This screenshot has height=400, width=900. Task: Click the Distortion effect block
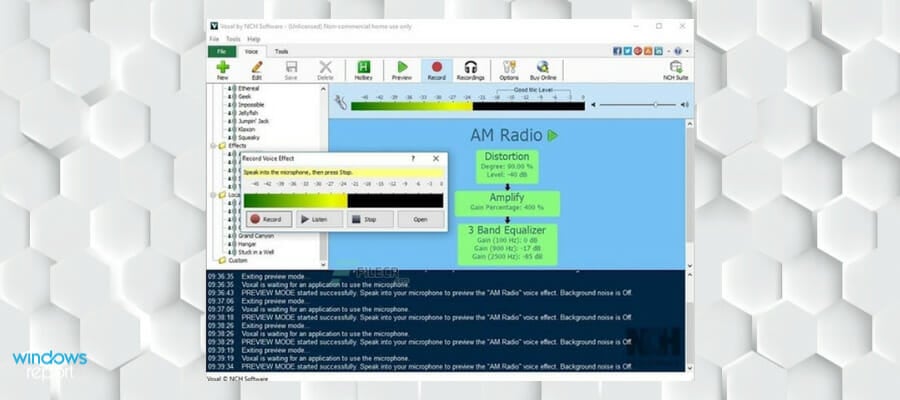coord(507,166)
